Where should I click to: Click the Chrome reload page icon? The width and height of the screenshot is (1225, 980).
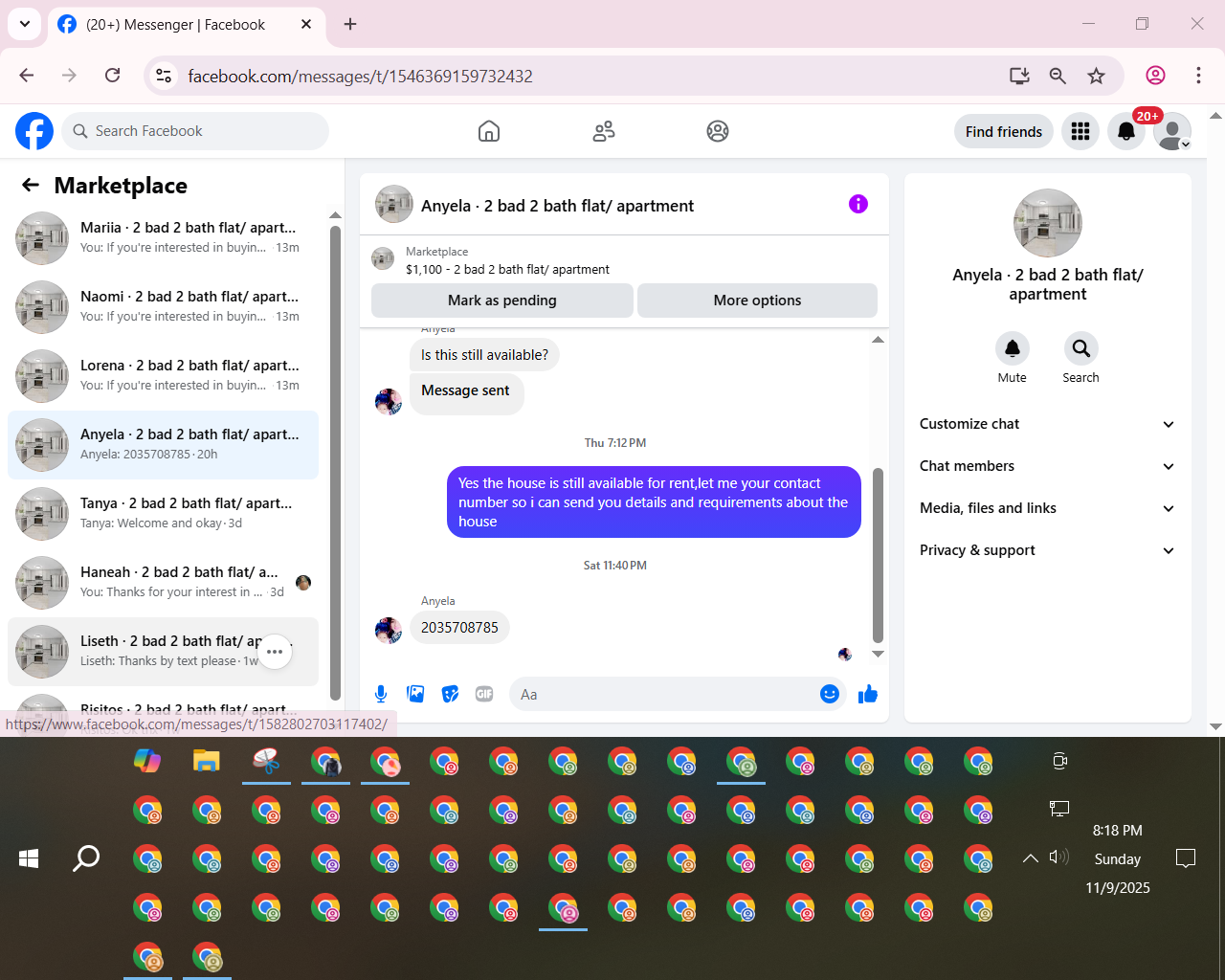(113, 76)
